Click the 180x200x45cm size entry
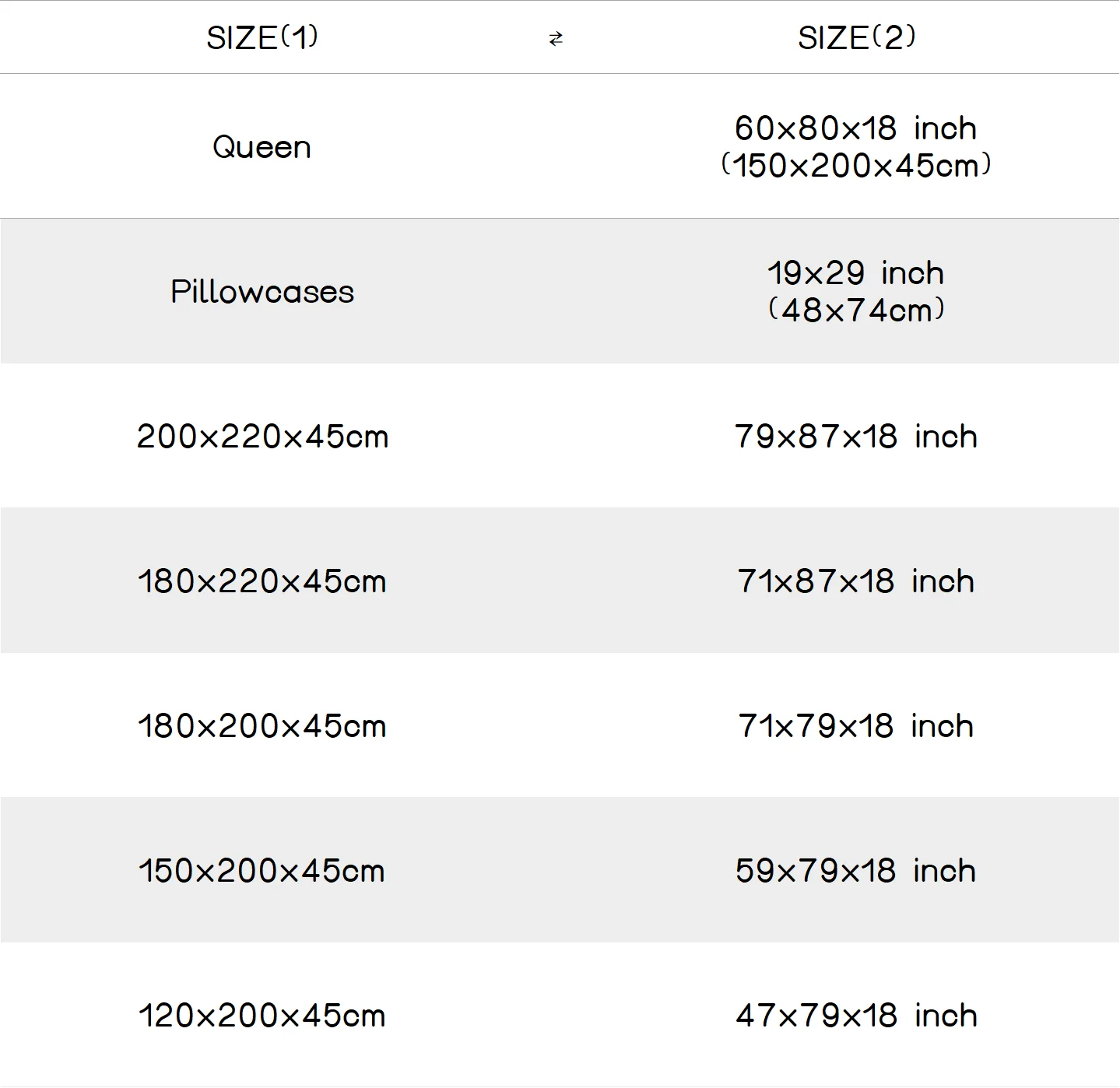 (262, 726)
